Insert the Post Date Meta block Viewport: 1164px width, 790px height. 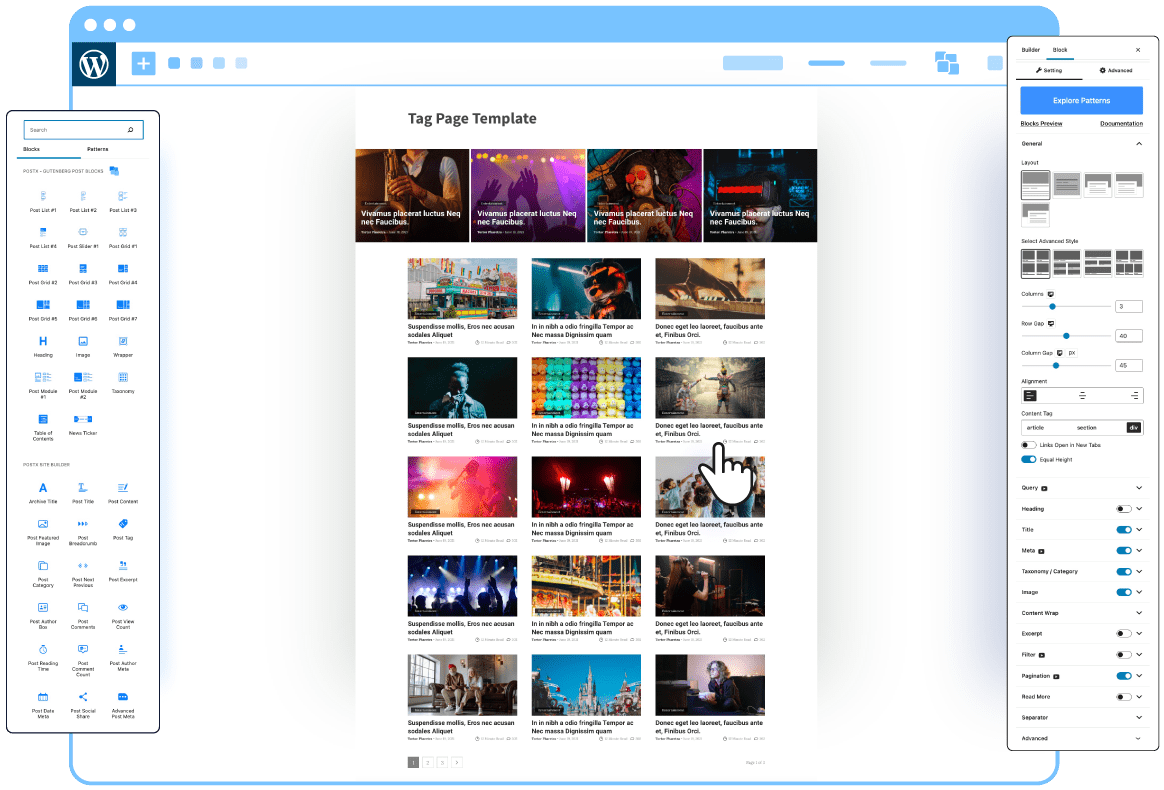click(x=43, y=705)
